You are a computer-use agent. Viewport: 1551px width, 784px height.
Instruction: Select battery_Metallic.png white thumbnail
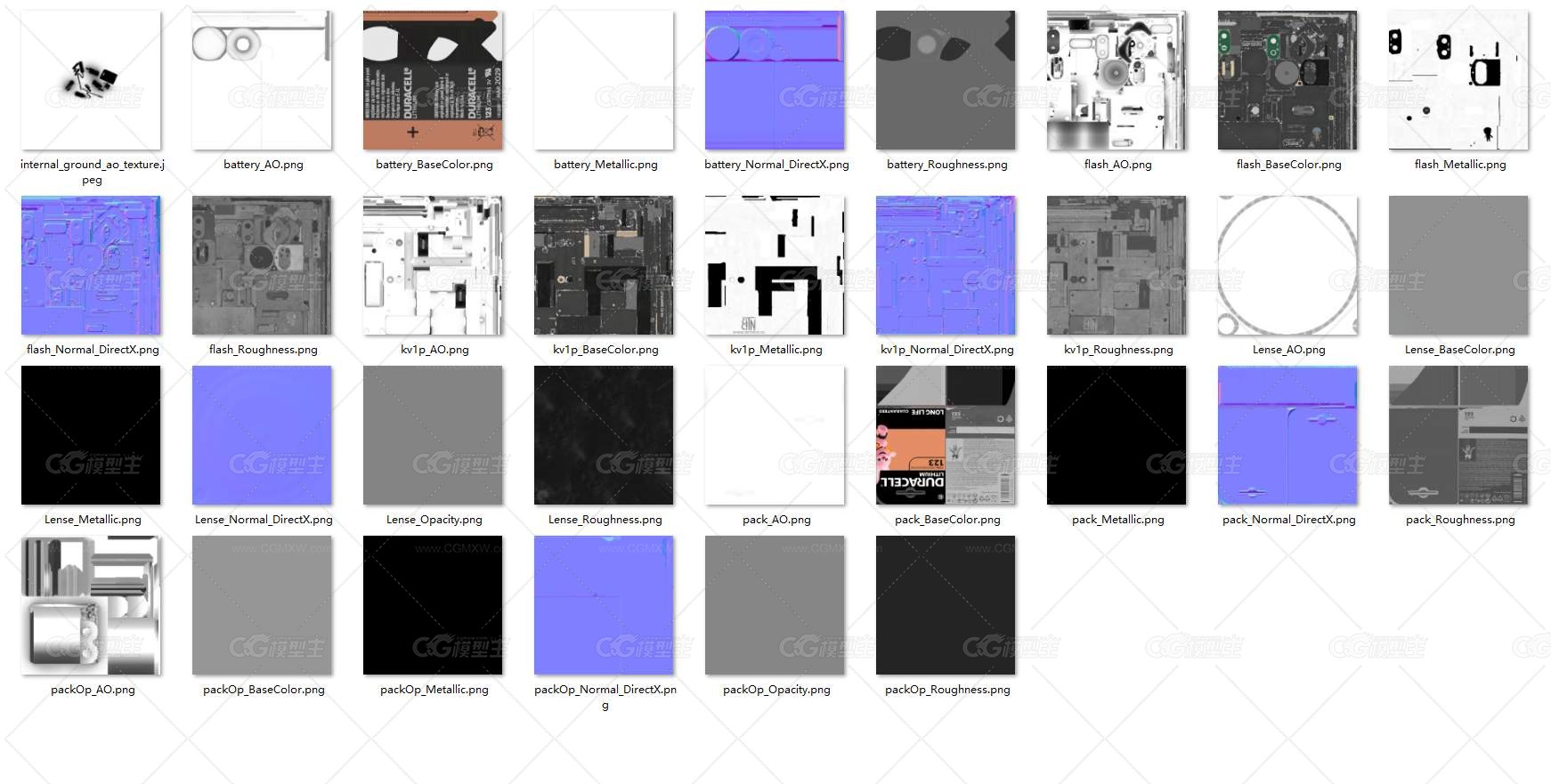tap(604, 80)
